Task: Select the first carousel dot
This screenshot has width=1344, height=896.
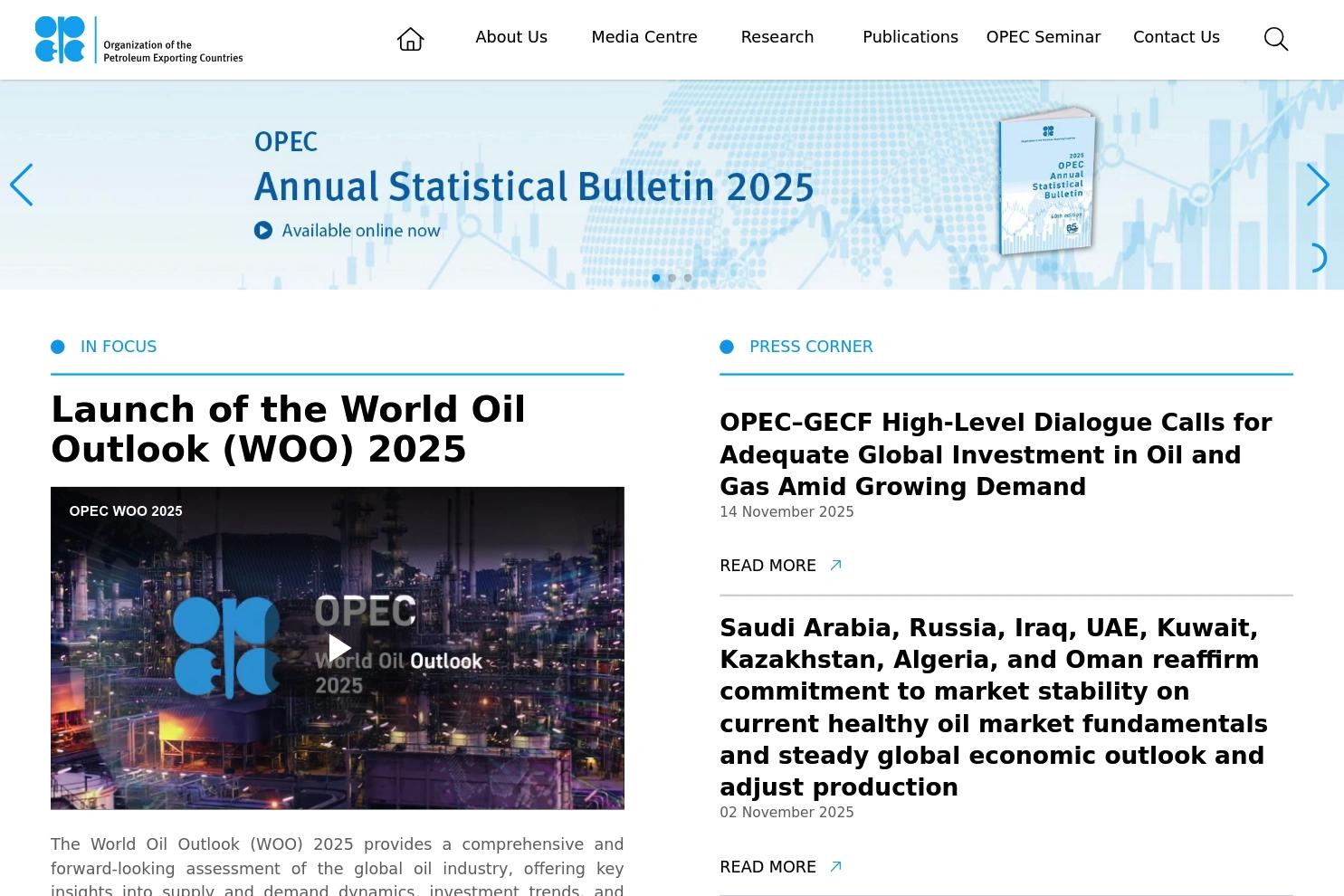Action: click(x=656, y=278)
